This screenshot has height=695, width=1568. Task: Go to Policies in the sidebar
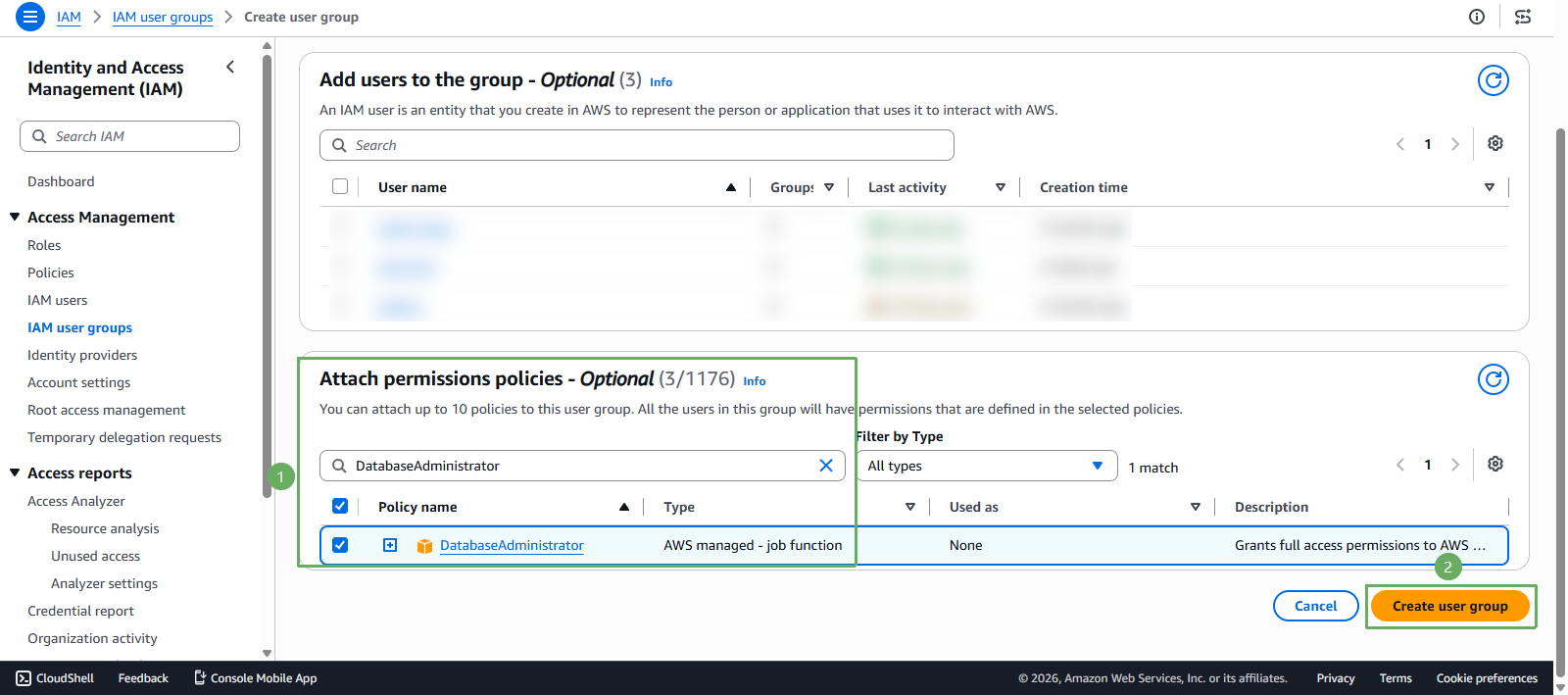coord(51,273)
